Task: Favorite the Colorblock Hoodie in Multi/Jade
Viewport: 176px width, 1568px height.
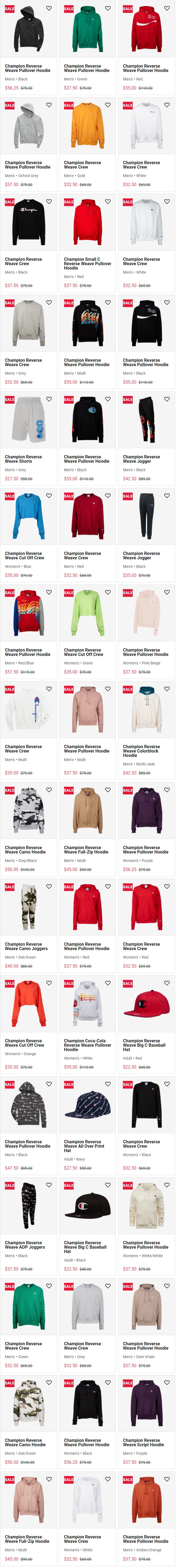Action: (x=167, y=689)
